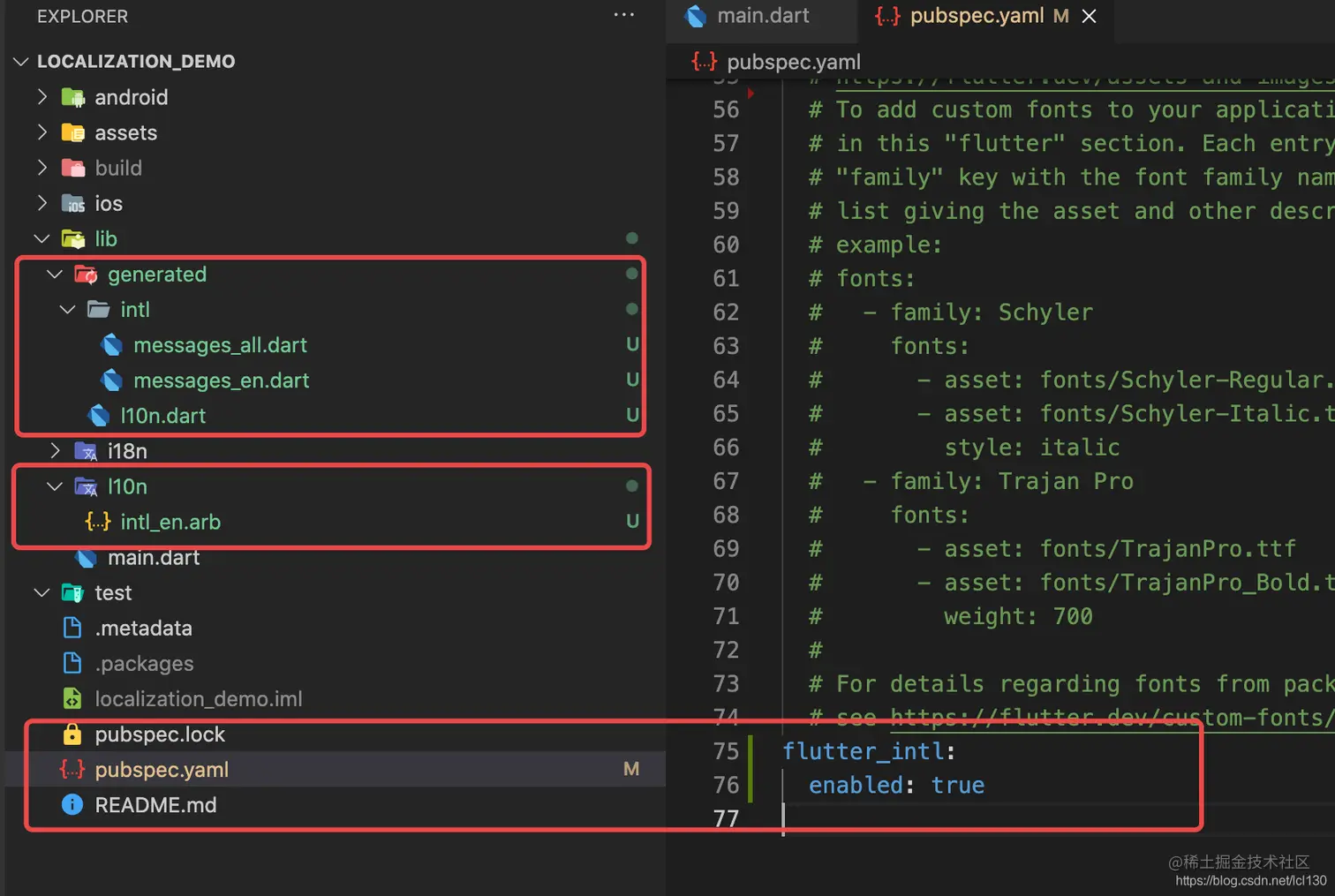
Task: Open Explorer more actions ellipsis menu
Action: tap(623, 15)
